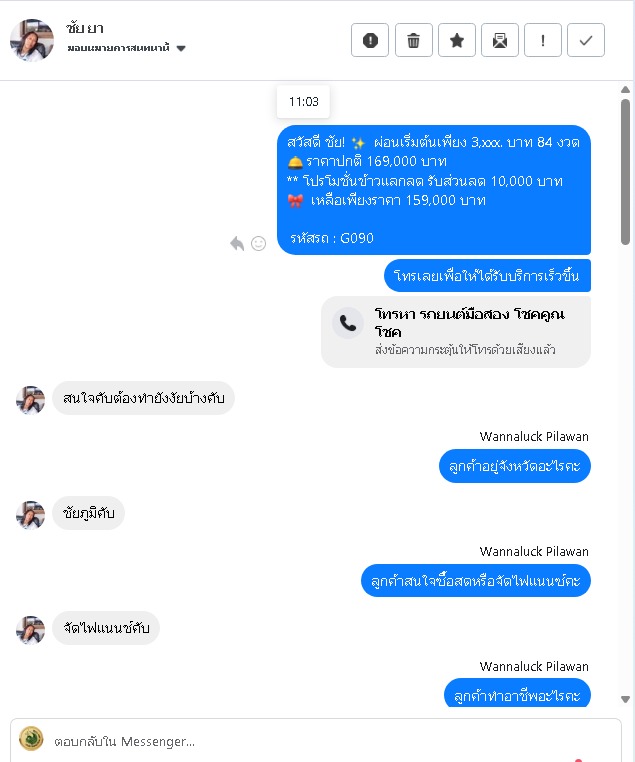Add emoji reaction to promo message
Image resolution: width=635 pixels, height=762 pixels.
click(x=258, y=243)
